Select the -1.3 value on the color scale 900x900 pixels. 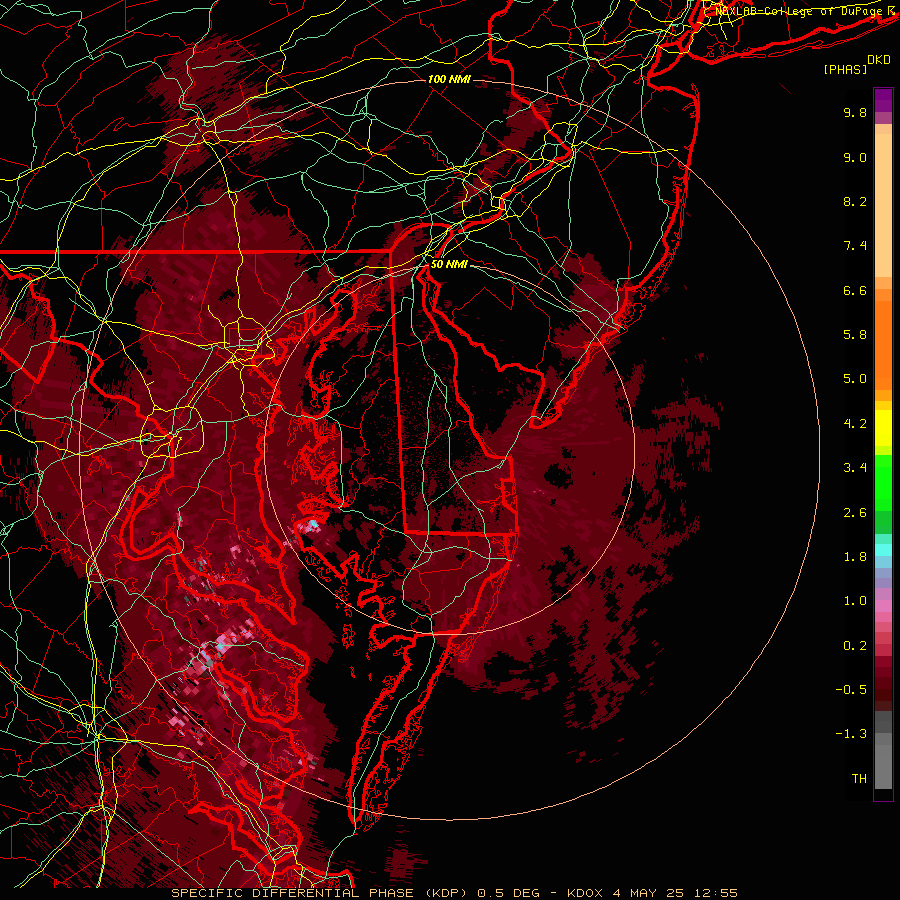[851, 734]
